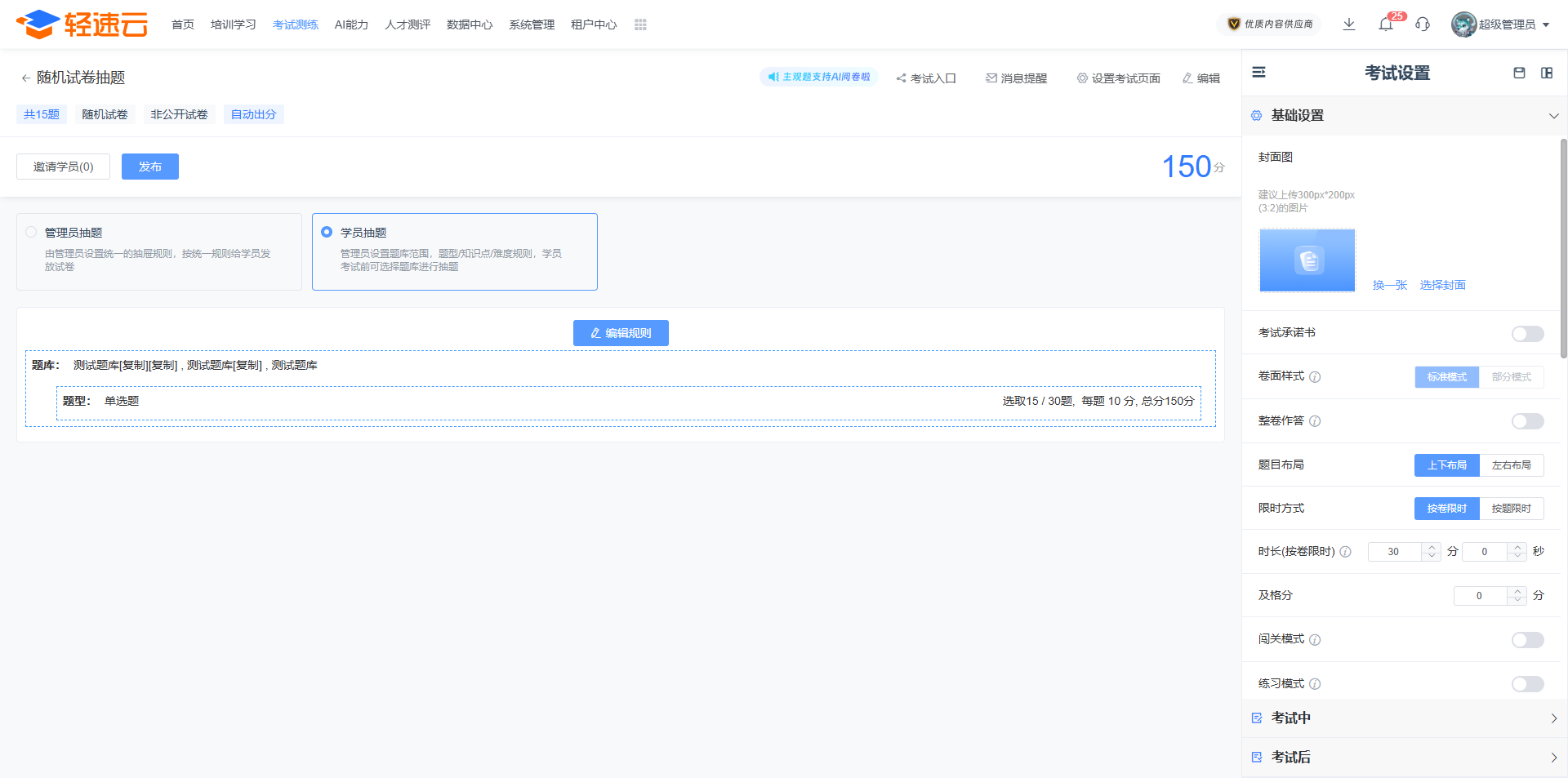The image size is (1568, 778).
Task: Click info icon next to 卷面样式
Action: pos(1315,377)
